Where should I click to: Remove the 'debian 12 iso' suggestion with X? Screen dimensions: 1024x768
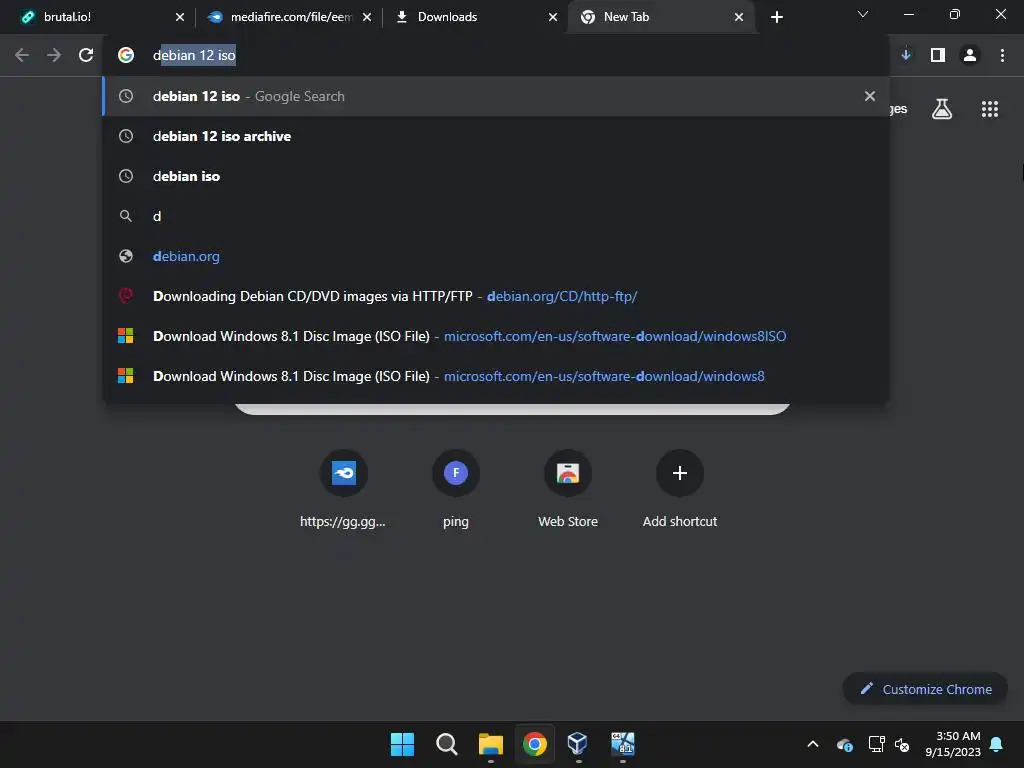[870, 96]
